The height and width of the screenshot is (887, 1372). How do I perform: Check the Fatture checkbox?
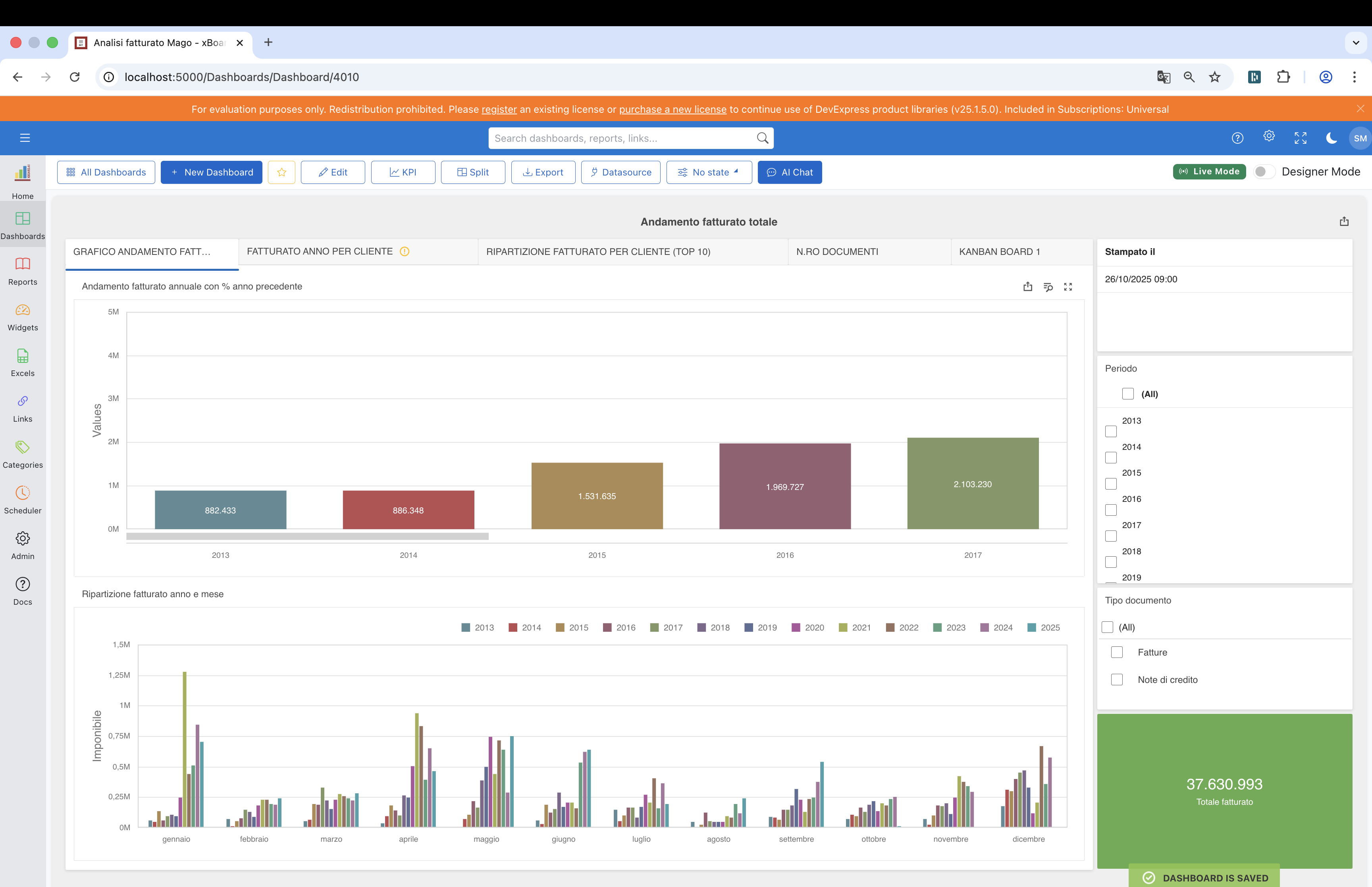coord(1117,653)
